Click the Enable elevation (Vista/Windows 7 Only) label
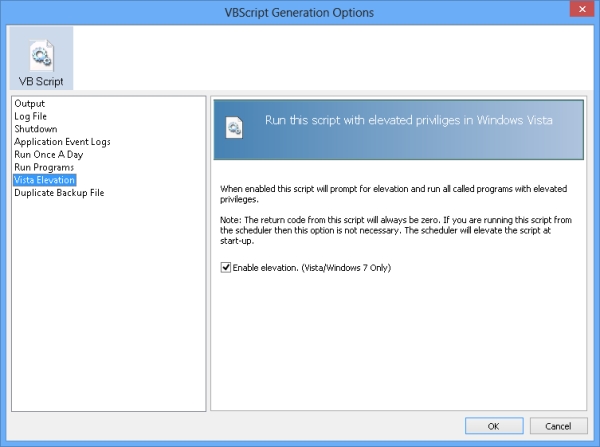The width and height of the screenshot is (600, 447). point(312,268)
